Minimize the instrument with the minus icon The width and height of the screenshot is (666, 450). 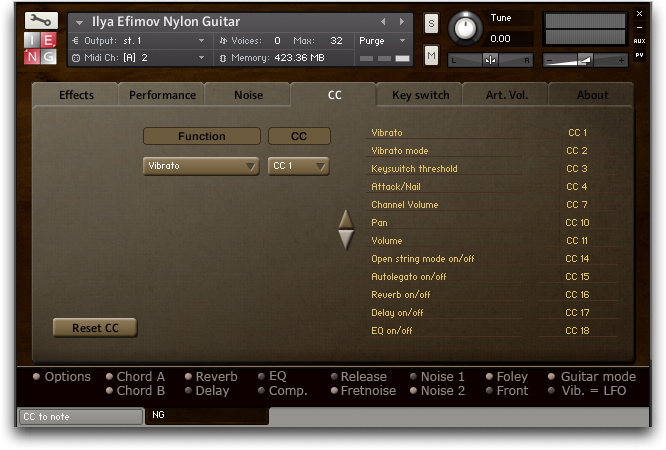tap(639, 28)
